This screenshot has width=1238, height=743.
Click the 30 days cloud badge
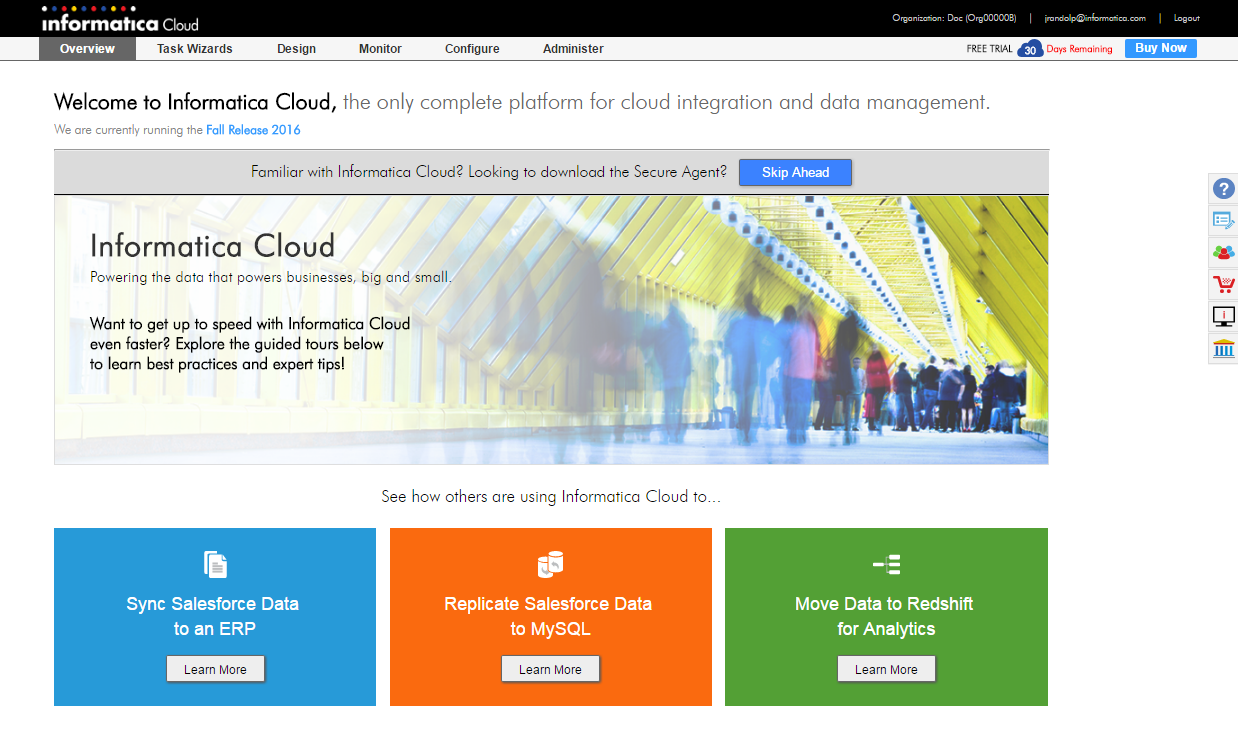[x=1030, y=49]
